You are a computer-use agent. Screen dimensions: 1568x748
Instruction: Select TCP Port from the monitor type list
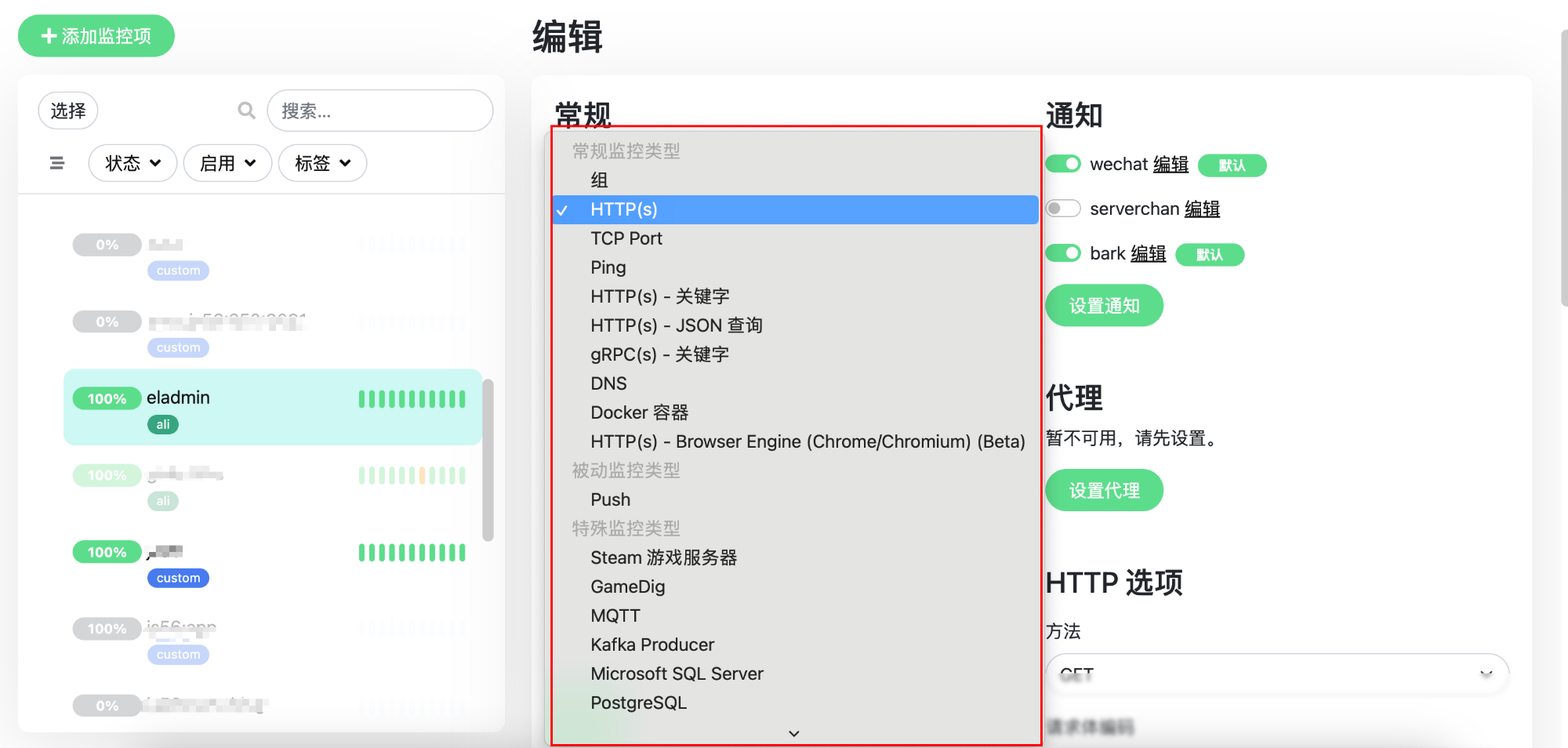(626, 238)
